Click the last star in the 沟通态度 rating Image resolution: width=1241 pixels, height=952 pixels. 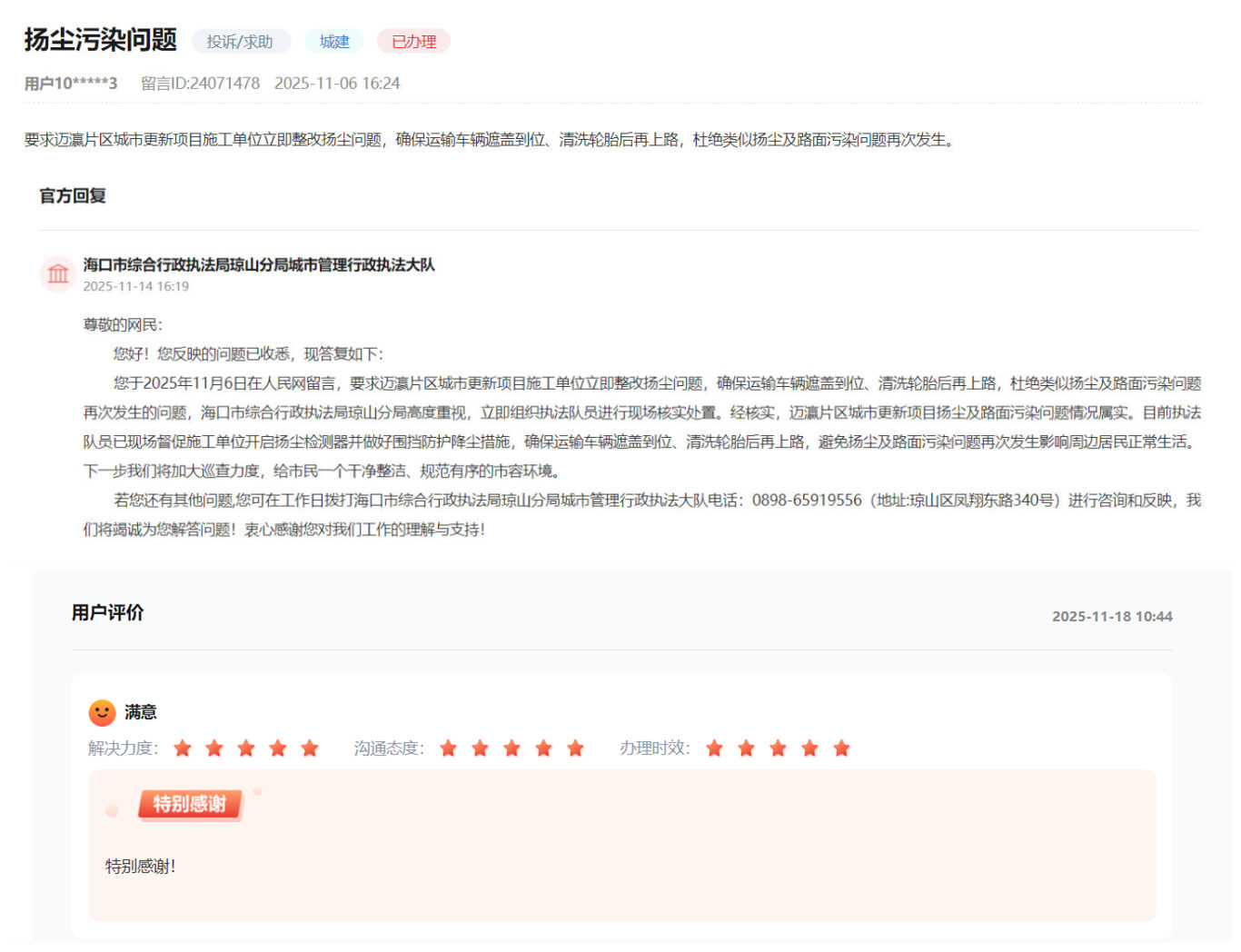pyautogui.click(x=574, y=748)
